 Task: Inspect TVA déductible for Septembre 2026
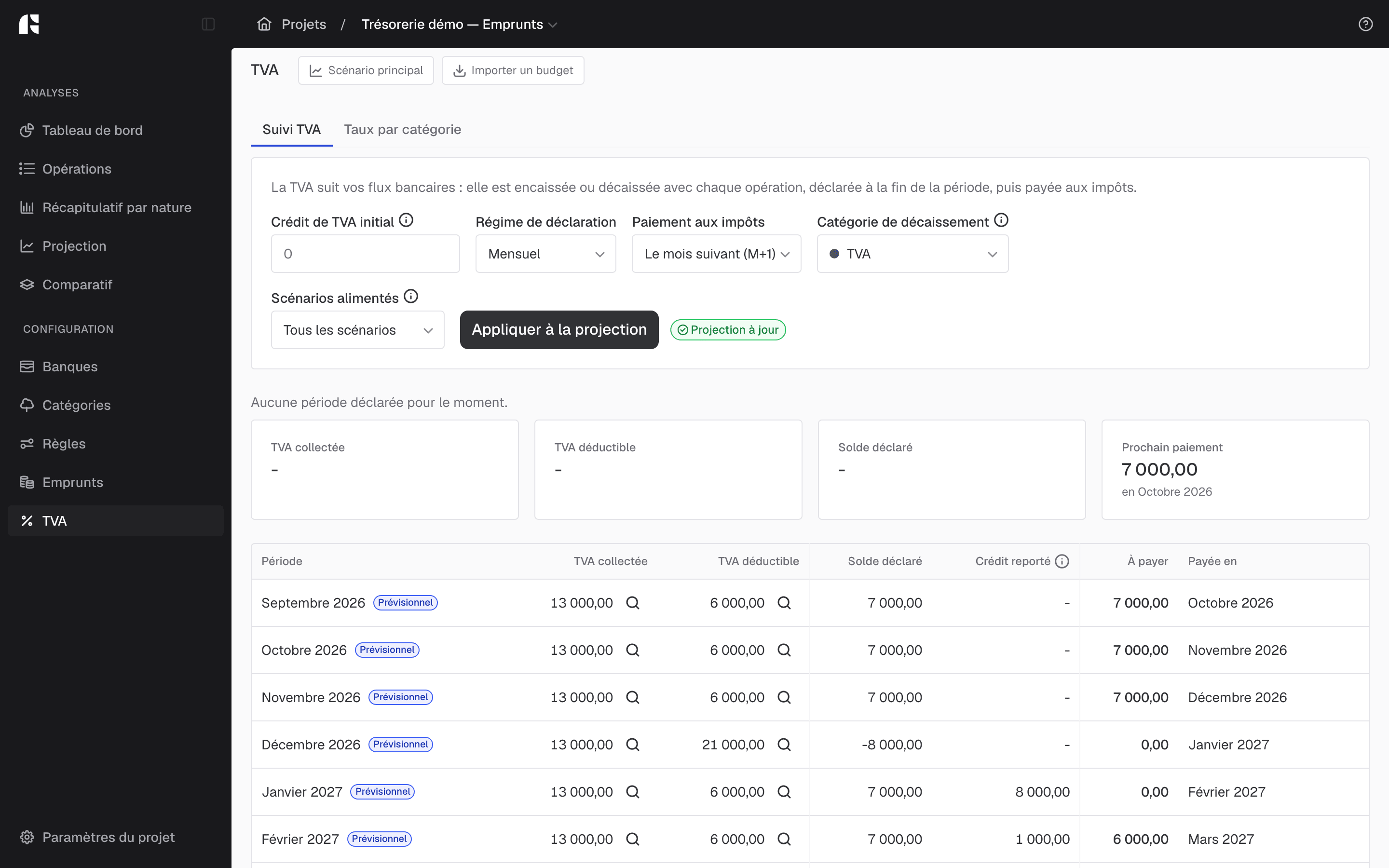[x=784, y=603]
